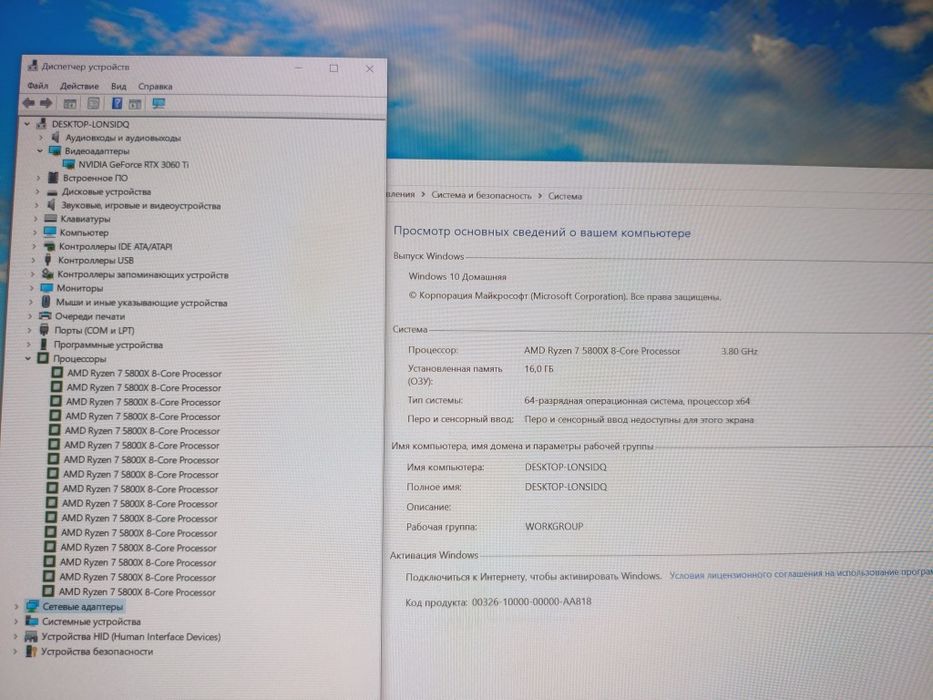Screen dimensions: 933x700
Task: Expand the Сетевые адаптеры arrow
Action: pyautogui.click(x=16, y=607)
